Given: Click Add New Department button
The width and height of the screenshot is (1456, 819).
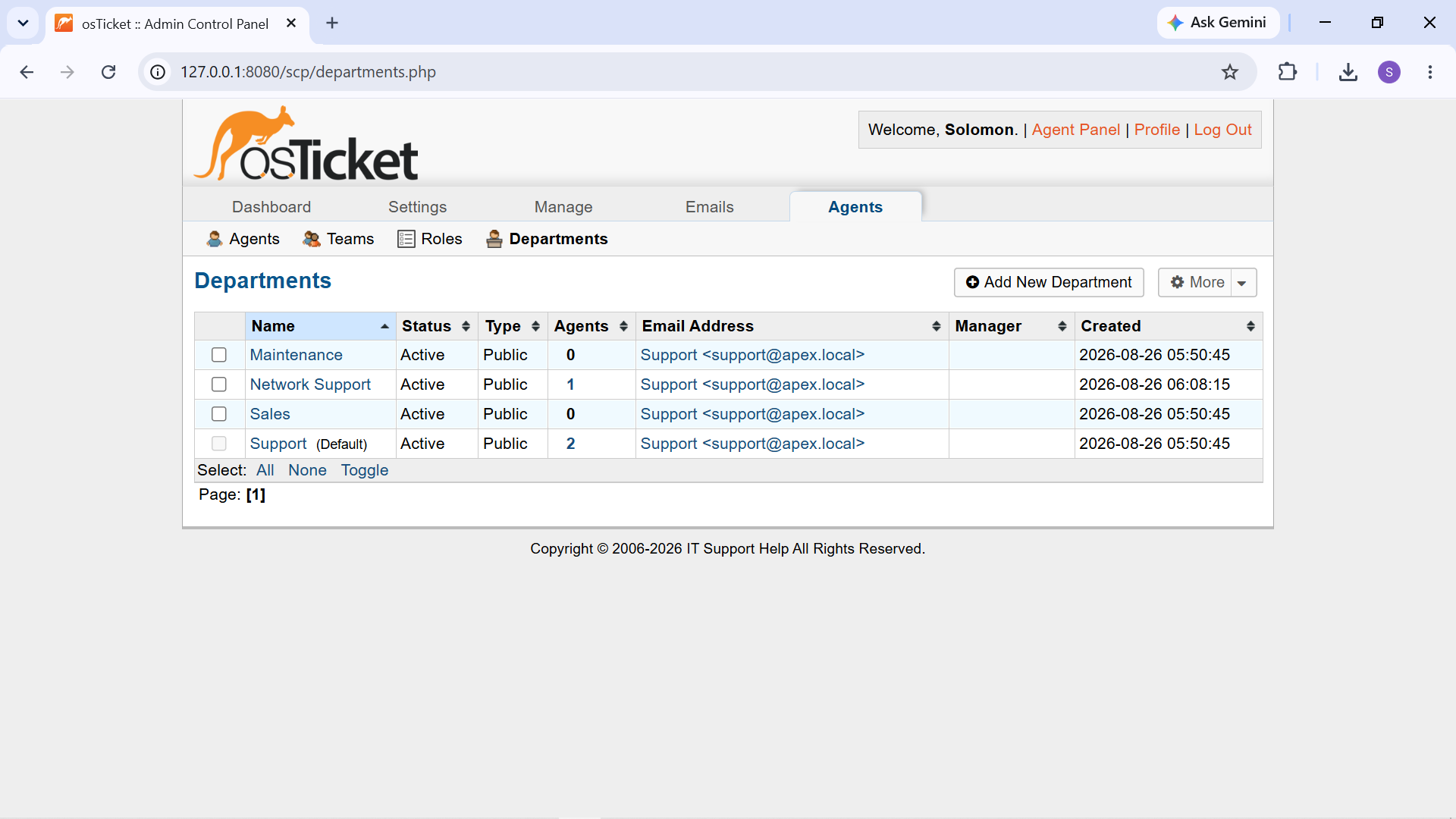Looking at the screenshot, I should coord(1049,283).
